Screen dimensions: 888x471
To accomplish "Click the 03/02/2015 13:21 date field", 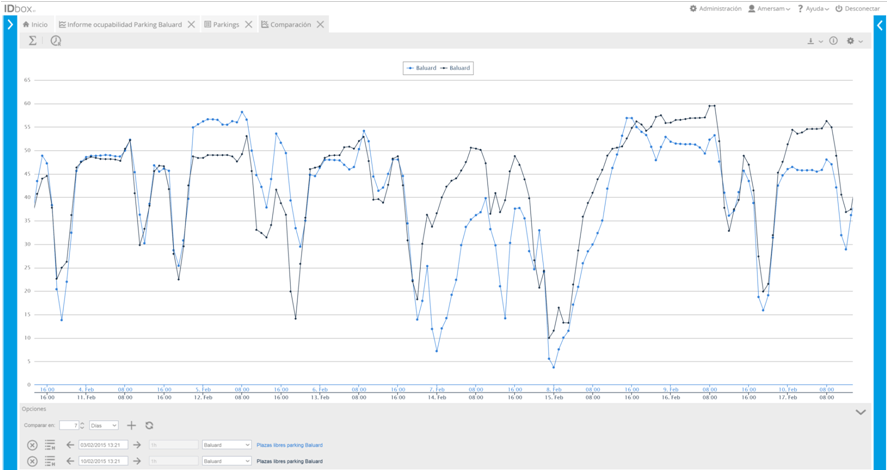I will click(103, 445).
